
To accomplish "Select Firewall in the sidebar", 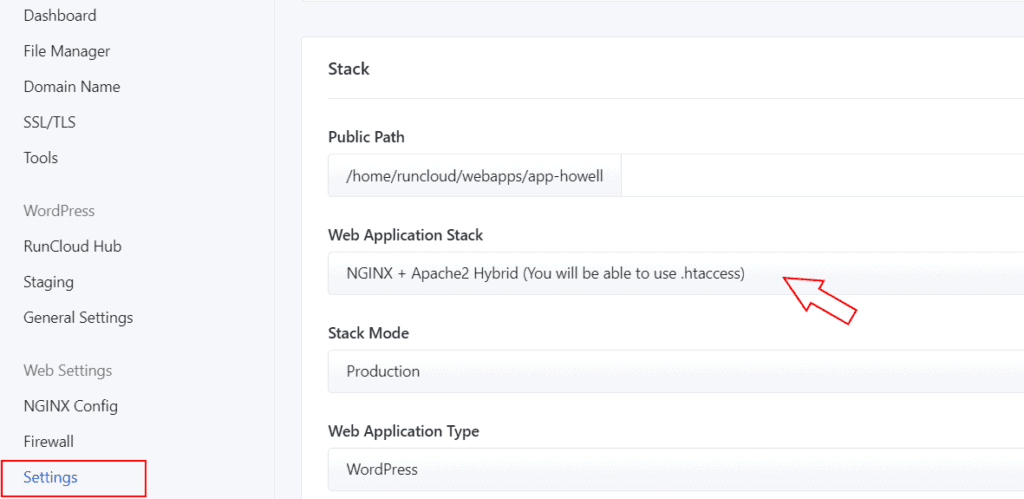I will tap(49, 441).
